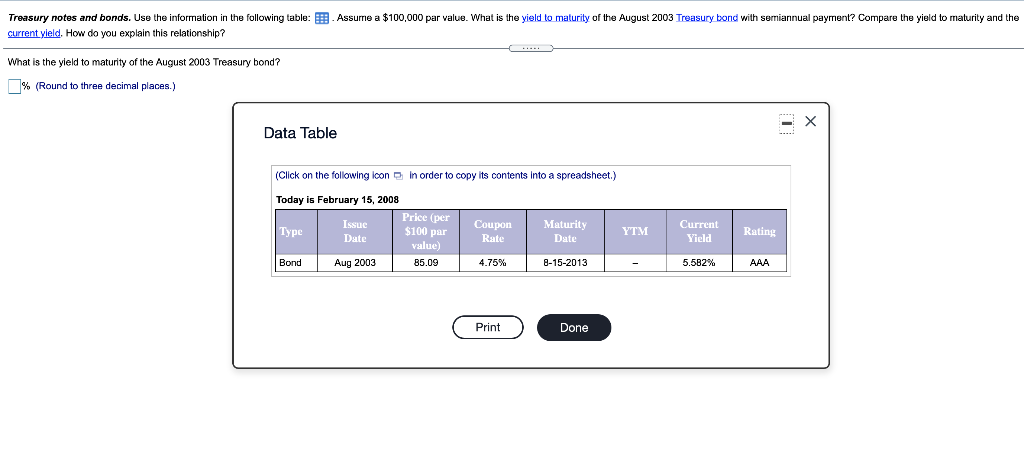Expand the collapsed dots divider handle
The width and height of the screenshot is (1024, 469).
[530, 48]
